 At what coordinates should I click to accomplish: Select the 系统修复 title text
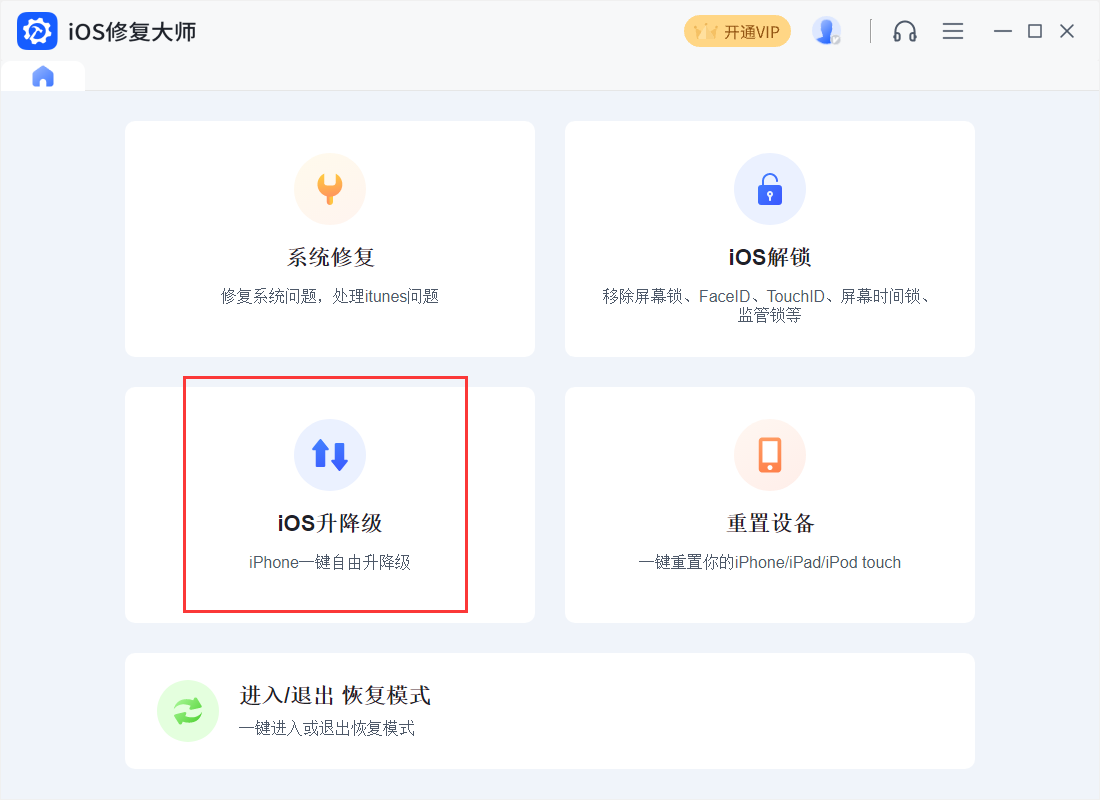330,257
